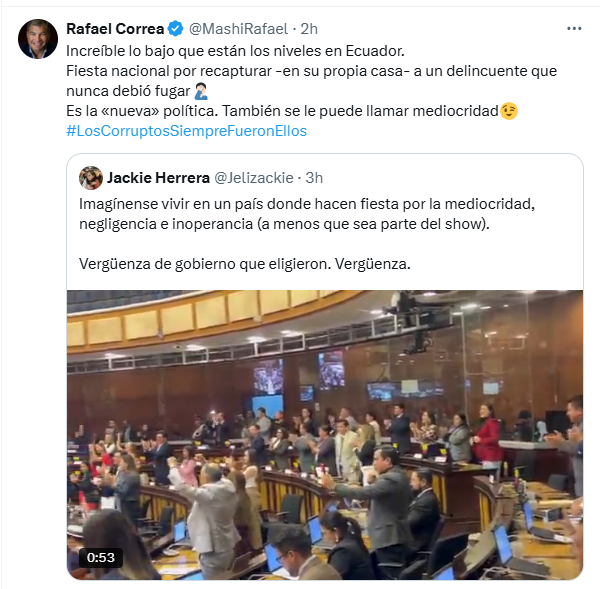Open hashtag #LosCorruptosSiempreFueronEllos
Viewport: 600px width, 589px height.
[x=186, y=131]
